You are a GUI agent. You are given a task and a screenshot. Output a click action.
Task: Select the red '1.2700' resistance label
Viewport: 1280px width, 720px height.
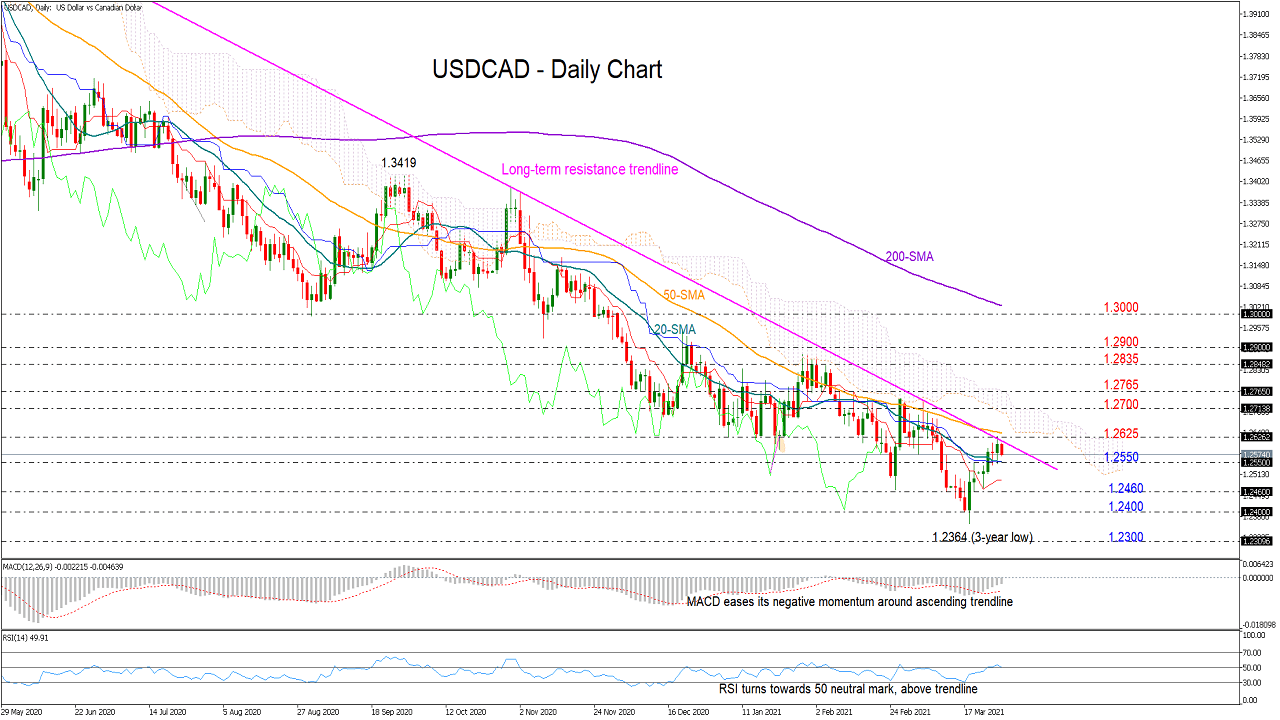(x=1122, y=404)
